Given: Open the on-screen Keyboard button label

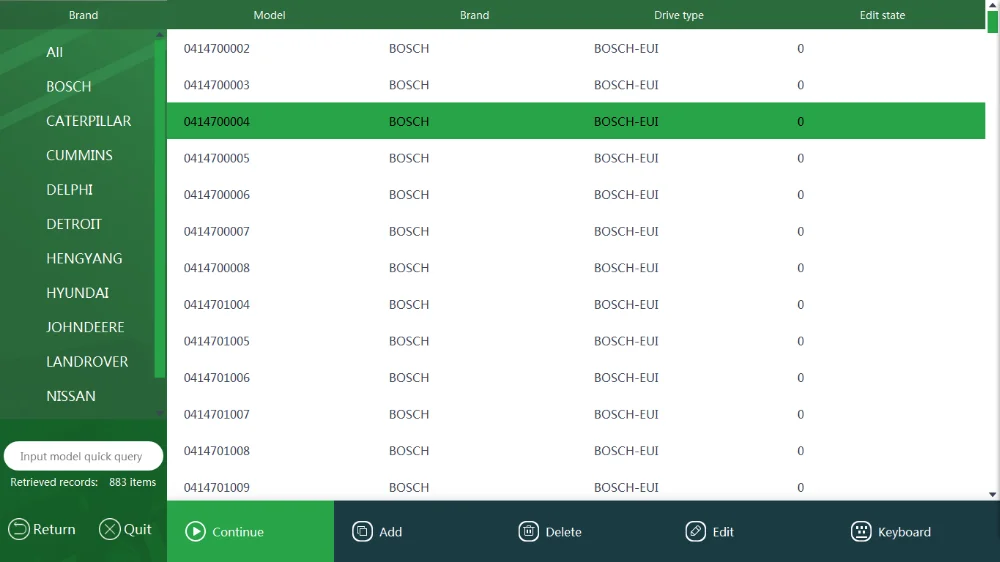Looking at the screenshot, I should pyautogui.click(x=904, y=532).
